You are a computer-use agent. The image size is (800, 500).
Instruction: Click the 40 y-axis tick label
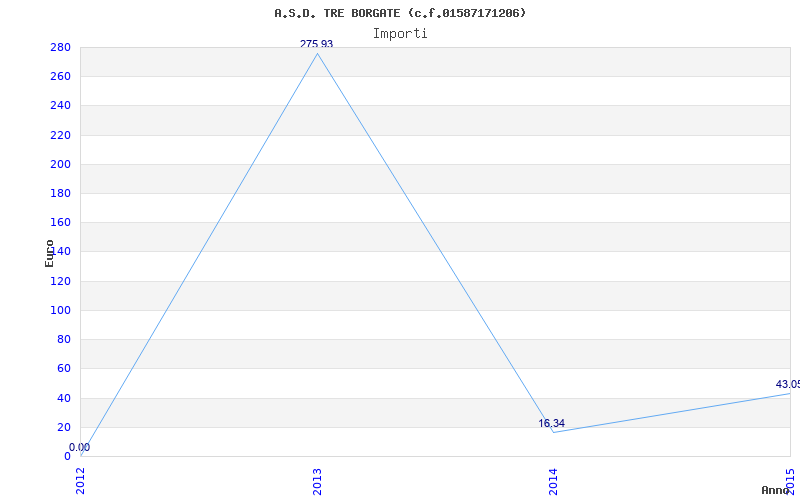[x=63, y=398]
